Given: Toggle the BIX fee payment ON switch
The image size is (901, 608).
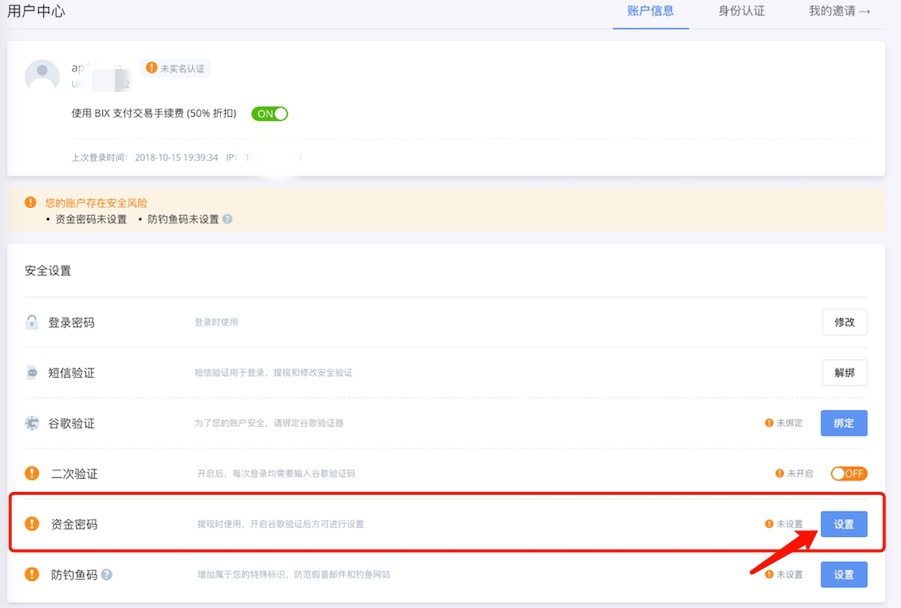Looking at the screenshot, I should coord(269,114).
